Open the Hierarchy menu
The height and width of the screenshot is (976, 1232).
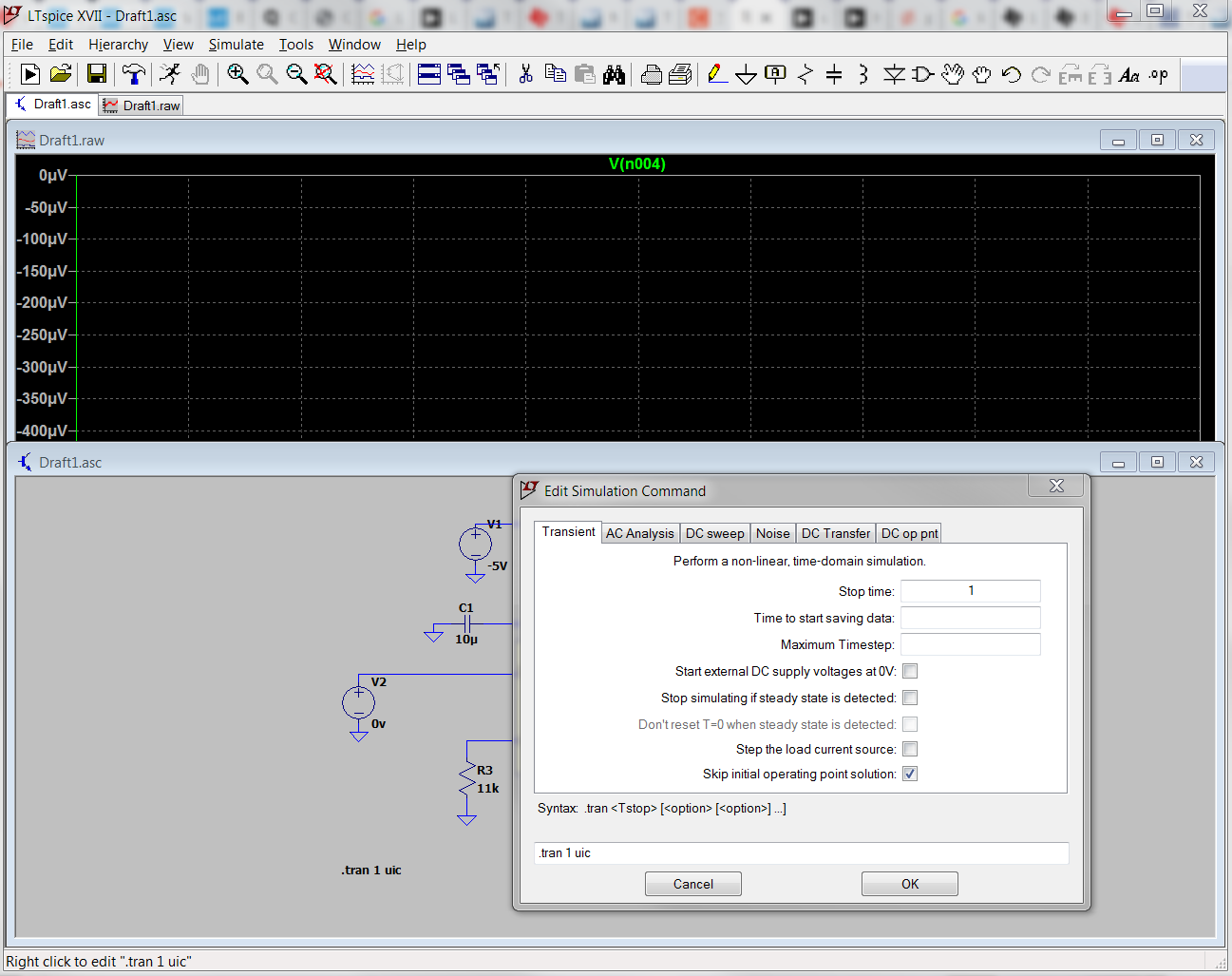[118, 45]
